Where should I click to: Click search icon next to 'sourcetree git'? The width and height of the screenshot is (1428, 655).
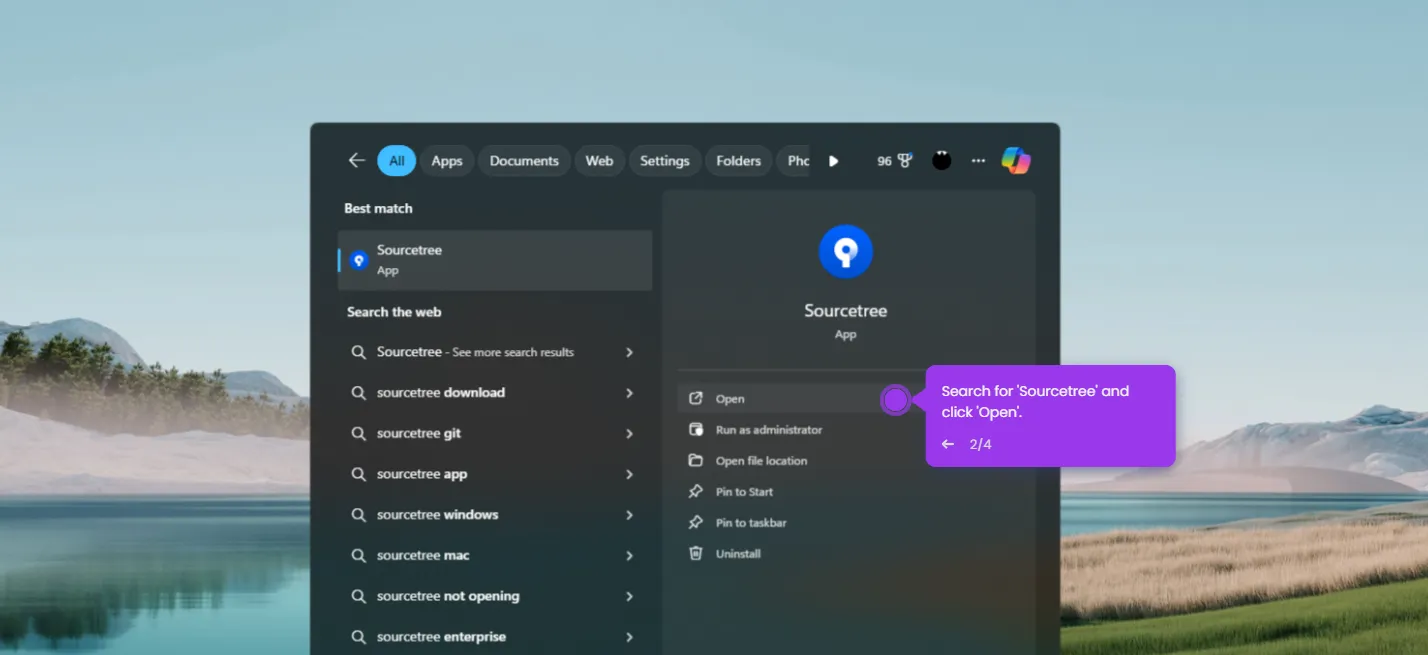[358, 434]
